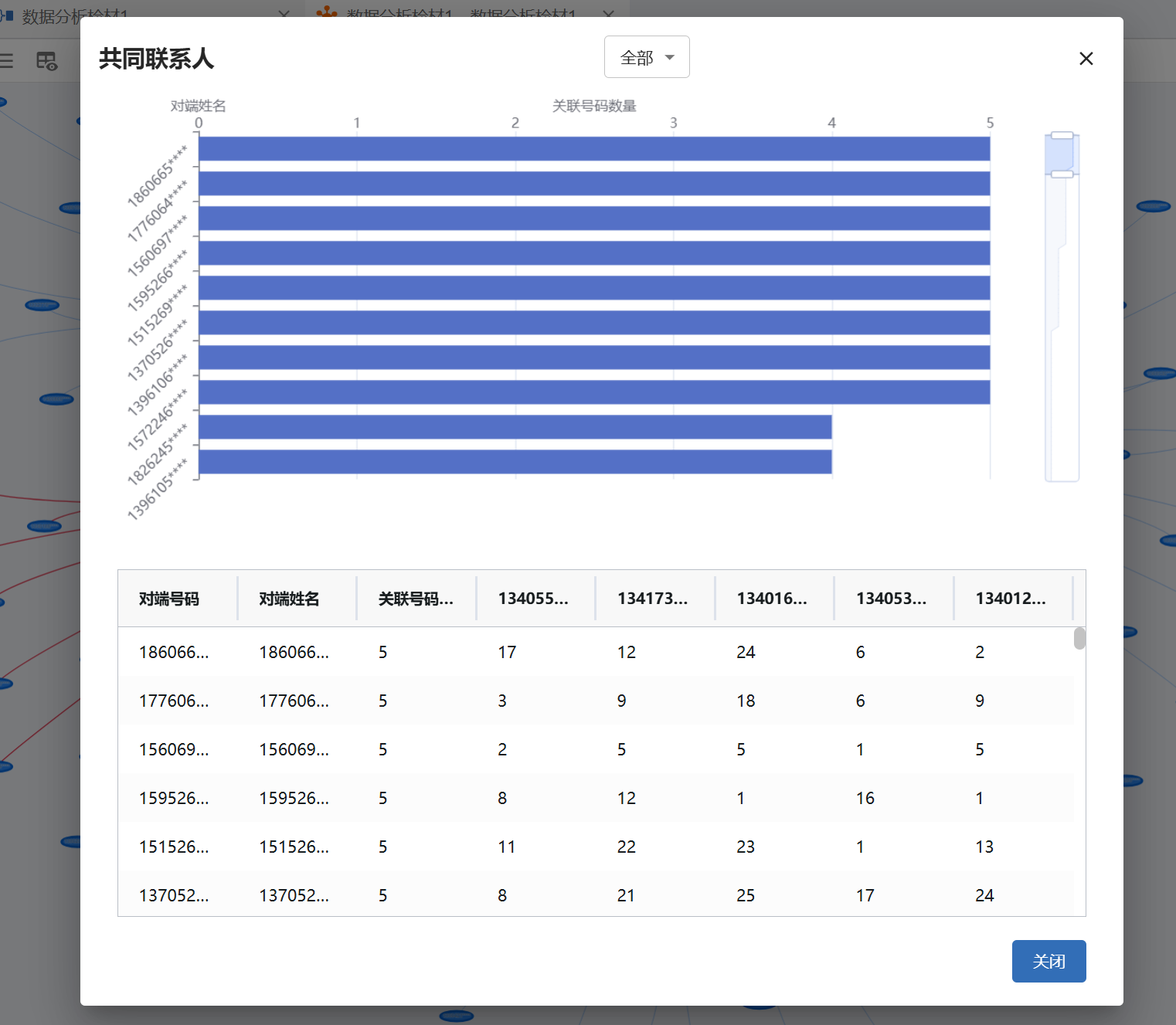Image resolution: width=1176 pixels, height=1025 pixels.
Task: Click the 对端姓名 column header
Action: tap(289, 599)
